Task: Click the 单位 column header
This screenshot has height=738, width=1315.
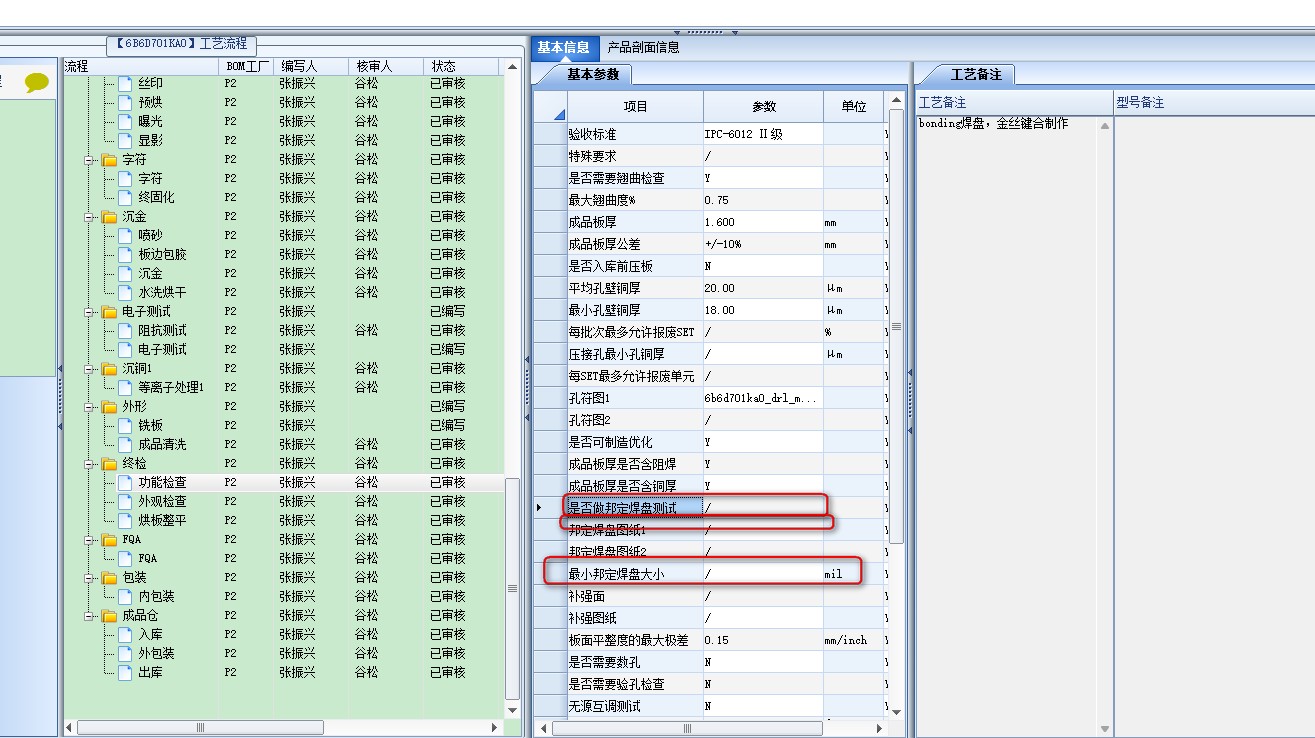Action: (853, 106)
